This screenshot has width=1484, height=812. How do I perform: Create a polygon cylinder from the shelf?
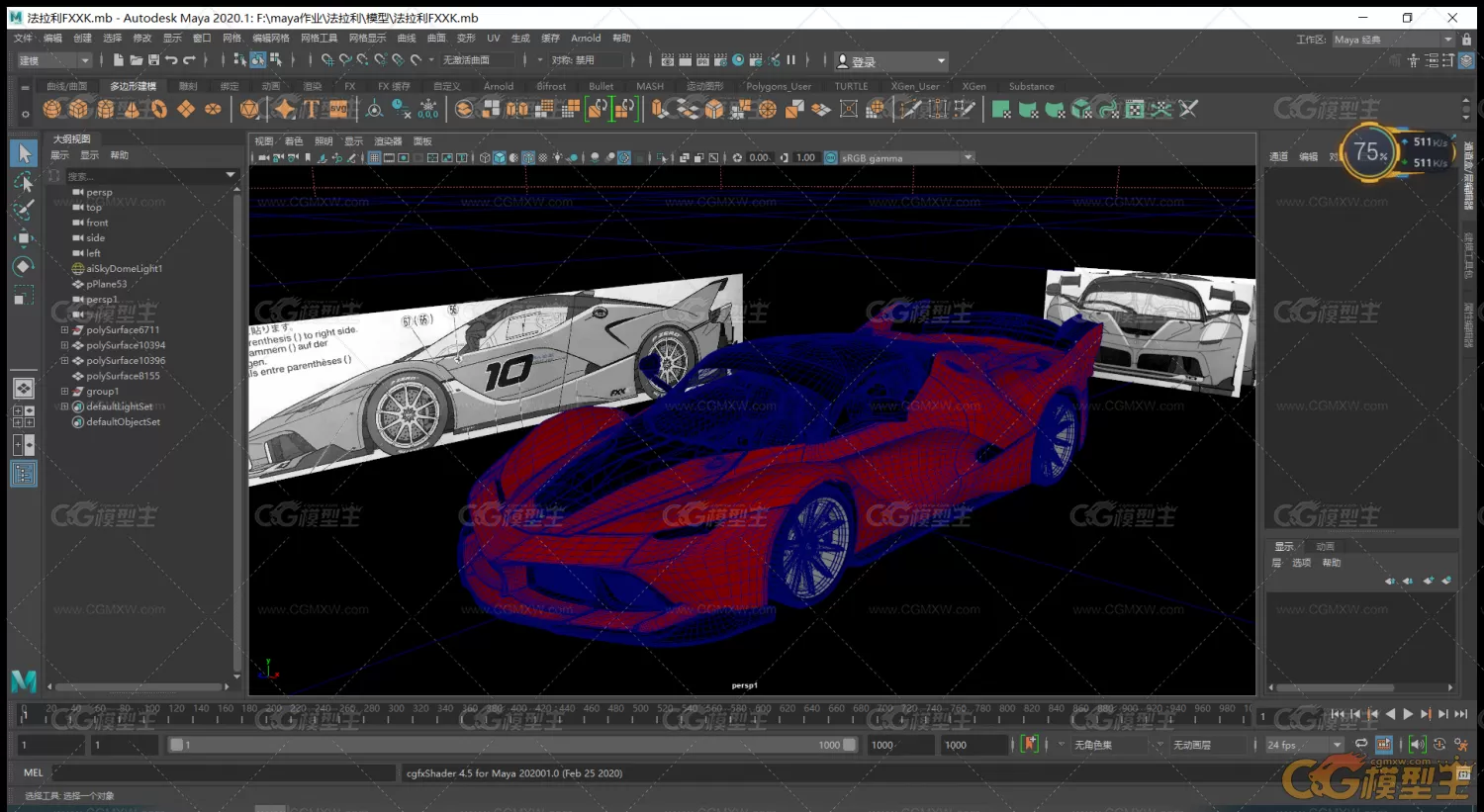[x=106, y=109]
